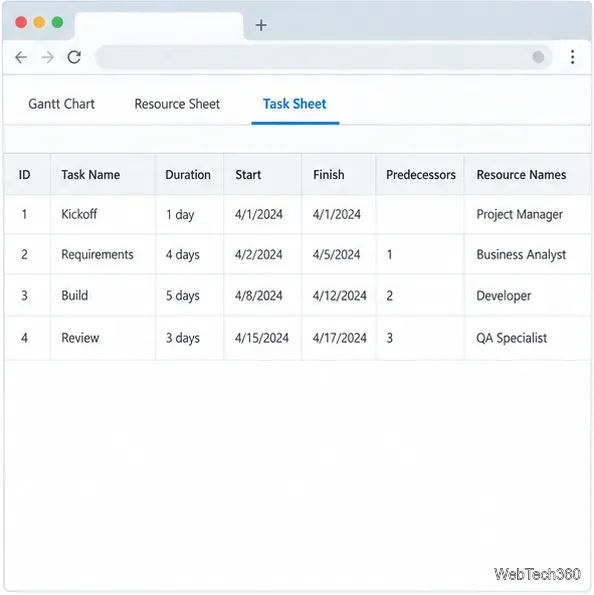
Task: Click the Developer resource cell
Action: tap(528, 295)
